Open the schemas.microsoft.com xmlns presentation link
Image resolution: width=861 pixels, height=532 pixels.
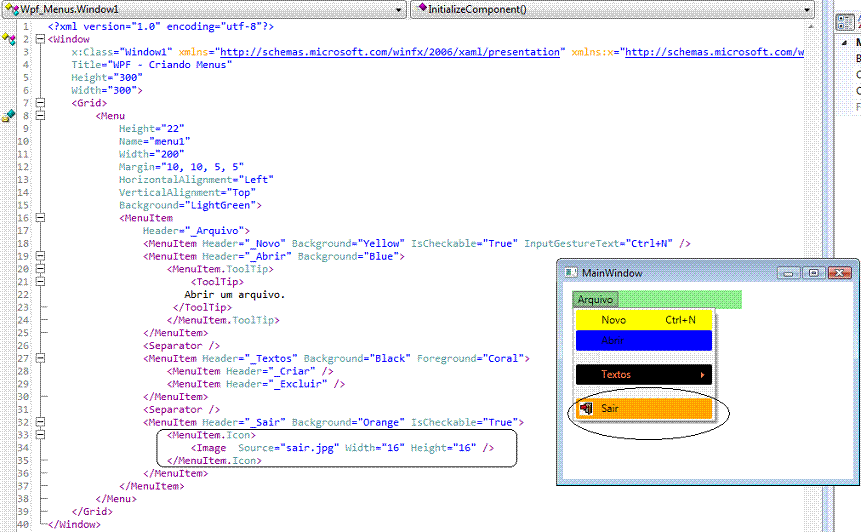pyautogui.click(x=390, y=52)
